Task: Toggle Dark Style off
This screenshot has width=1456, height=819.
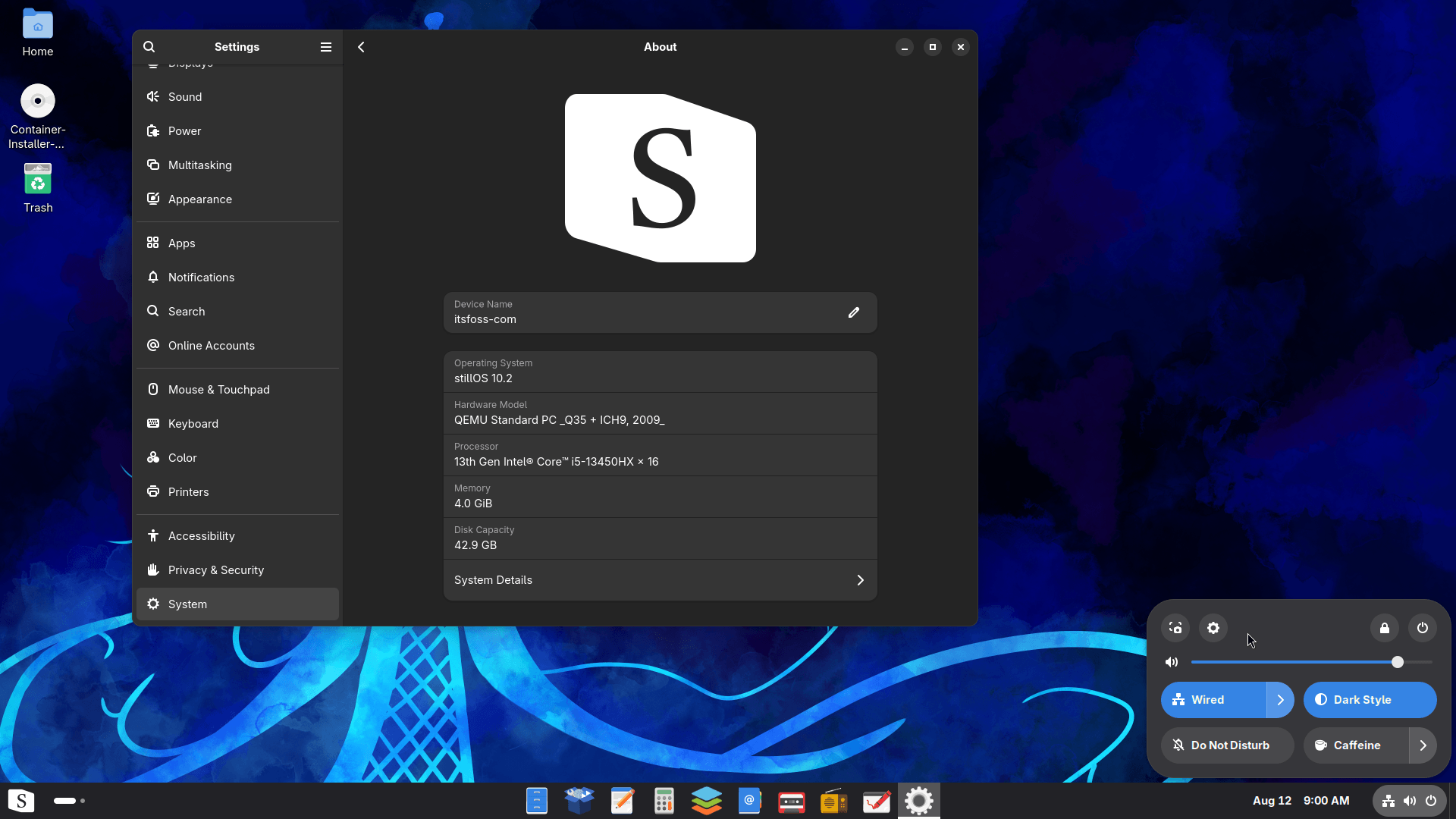Action: pyautogui.click(x=1370, y=700)
